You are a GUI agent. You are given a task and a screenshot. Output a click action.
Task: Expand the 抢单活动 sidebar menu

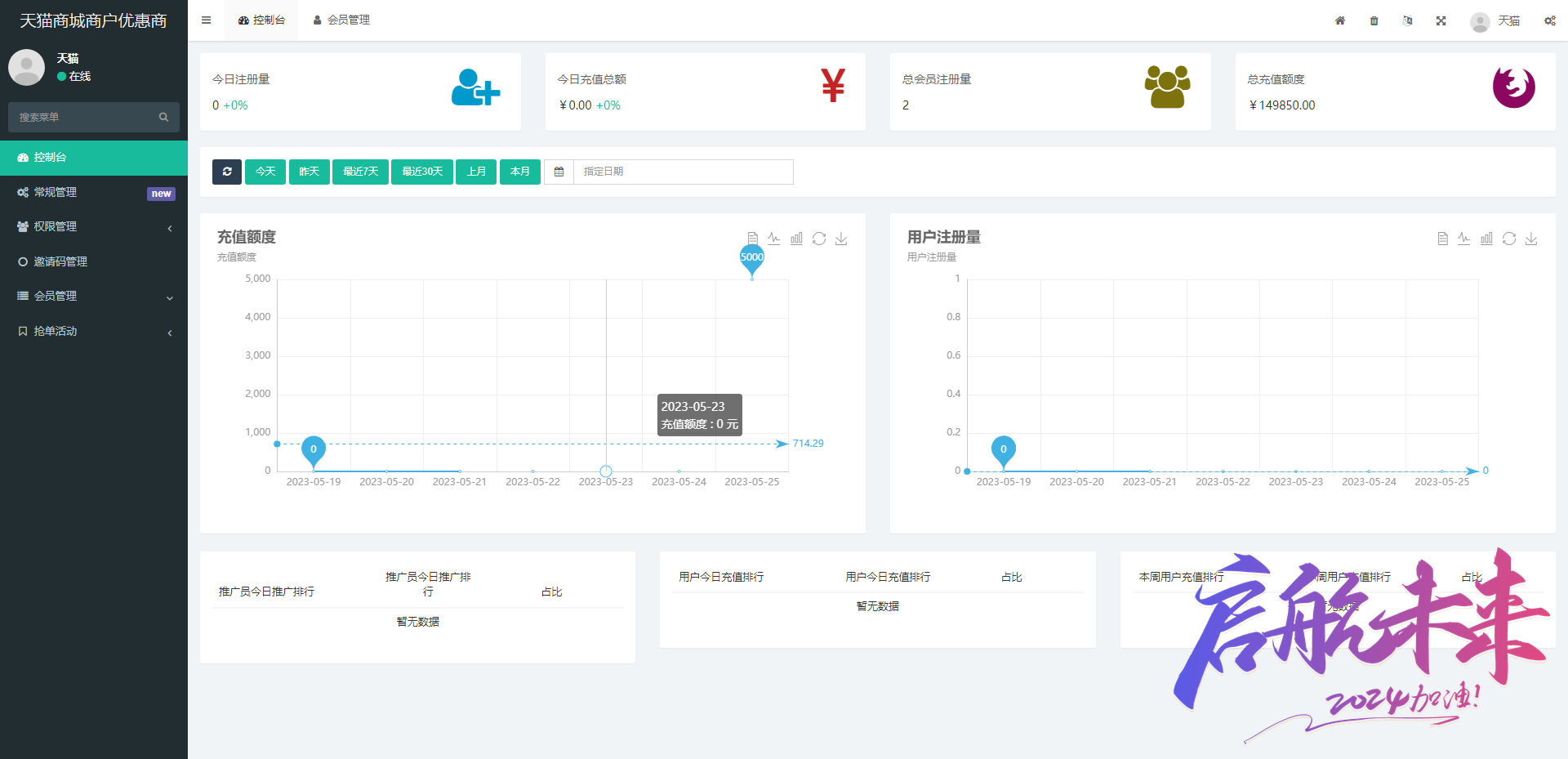coord(94,332)
